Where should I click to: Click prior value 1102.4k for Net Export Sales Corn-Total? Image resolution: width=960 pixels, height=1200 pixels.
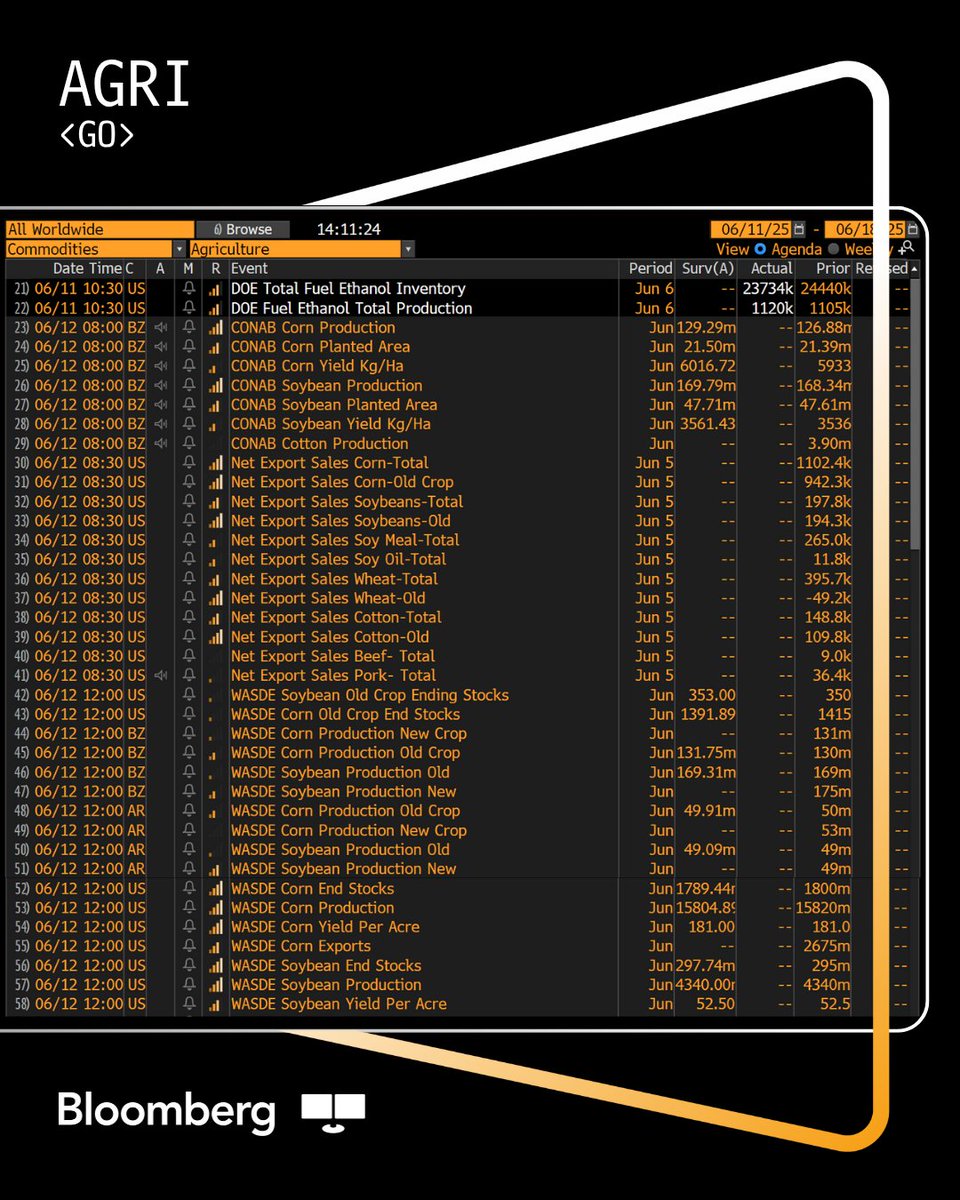tap(822, 463)
